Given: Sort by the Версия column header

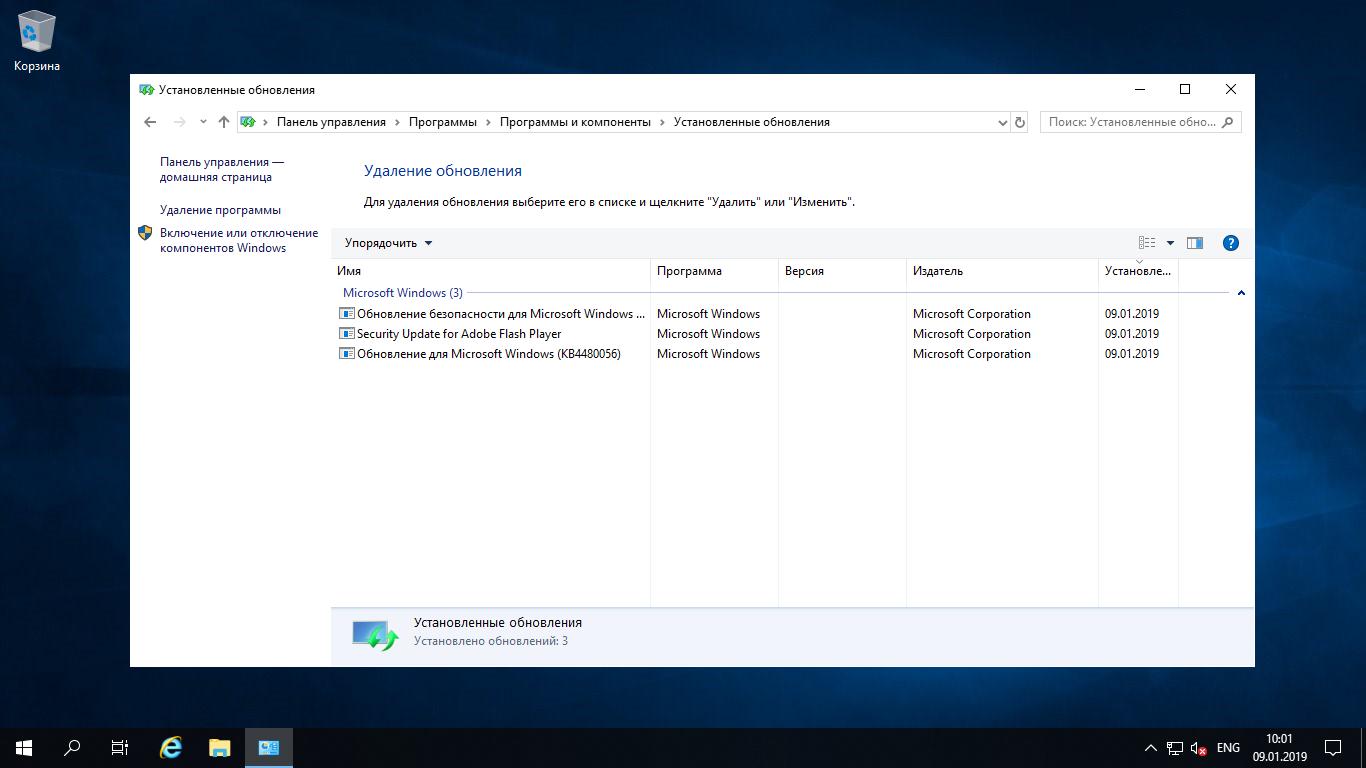Looking at the screenshot, I should tap(842, 271).
